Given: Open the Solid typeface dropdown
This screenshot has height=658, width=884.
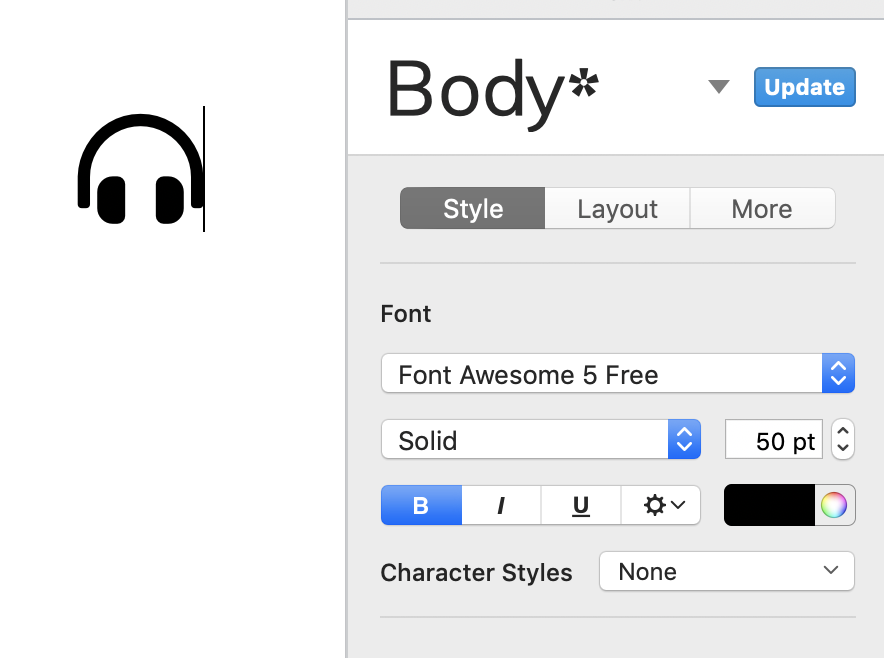Looking at the screenshot, I should coord(530,439).
